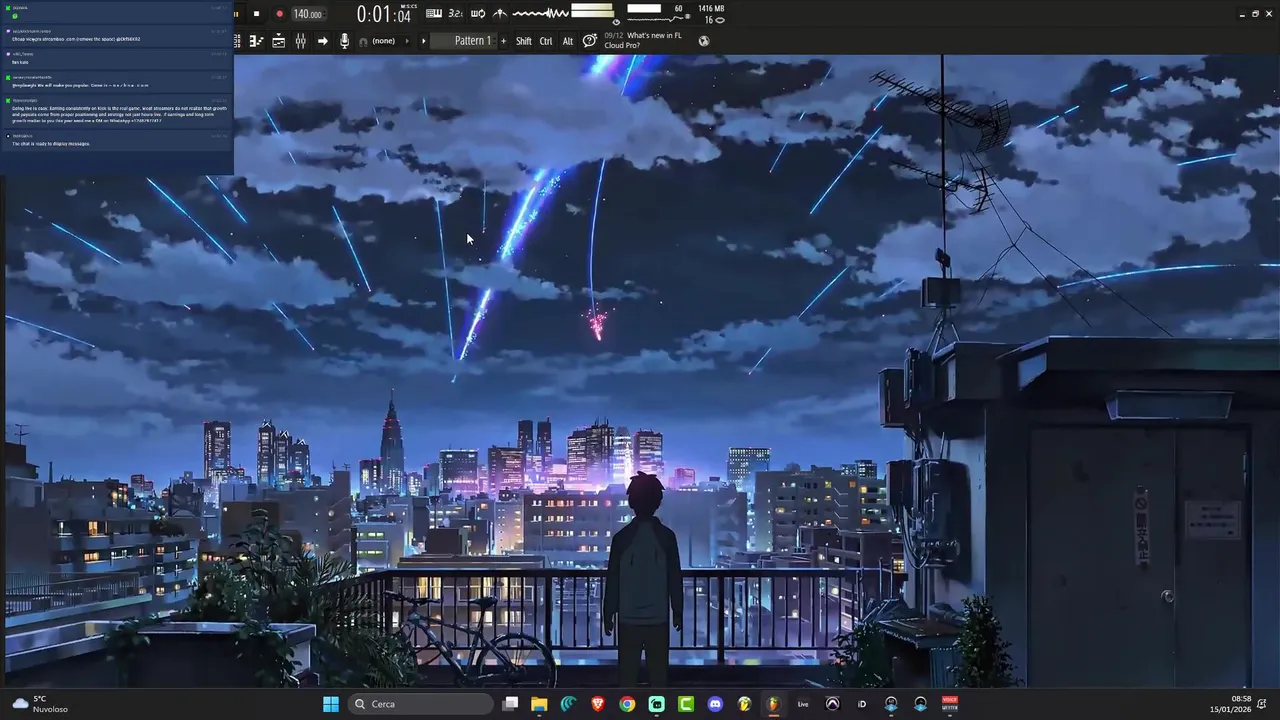Image resolution: width=1280 pixels, height=720 pixels.
Task: Expand the pattern arrow left of Pattern 1
Action: pyautogui.click(x=424, y=41)
